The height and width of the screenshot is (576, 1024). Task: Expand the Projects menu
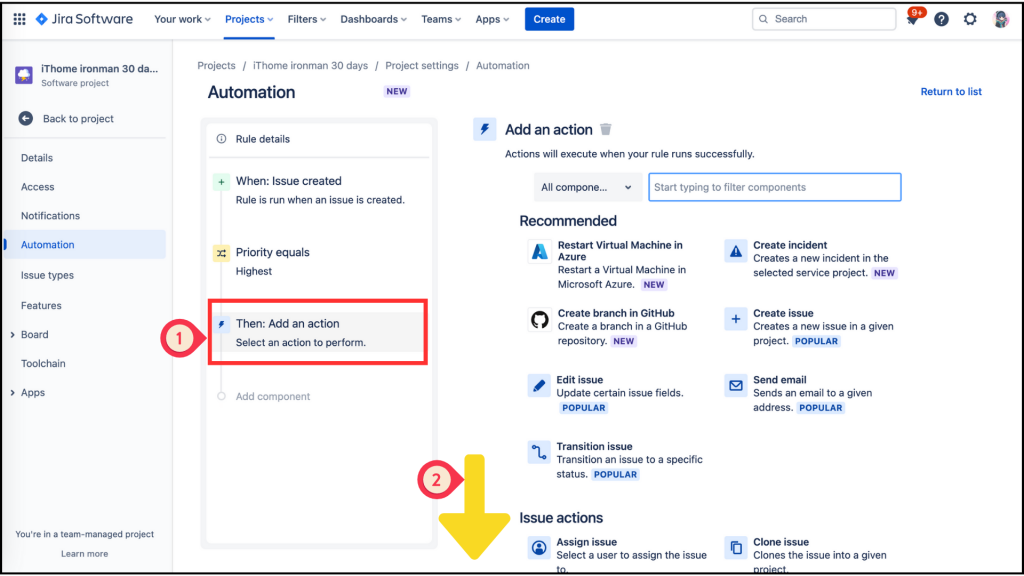pos(249,20)
